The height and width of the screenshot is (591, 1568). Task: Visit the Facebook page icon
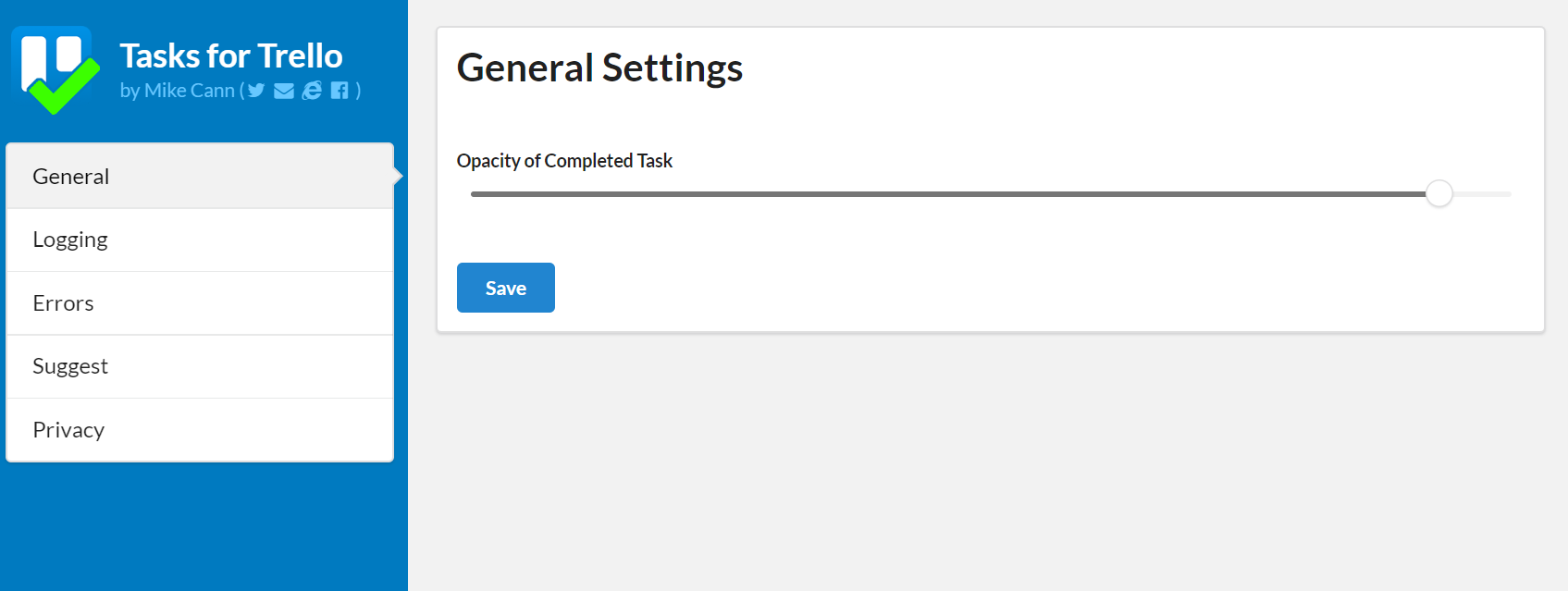click(340, 91)
